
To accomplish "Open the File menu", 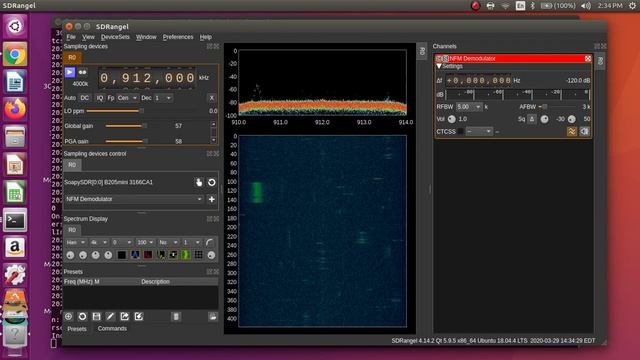I will [x=71, y=37].
